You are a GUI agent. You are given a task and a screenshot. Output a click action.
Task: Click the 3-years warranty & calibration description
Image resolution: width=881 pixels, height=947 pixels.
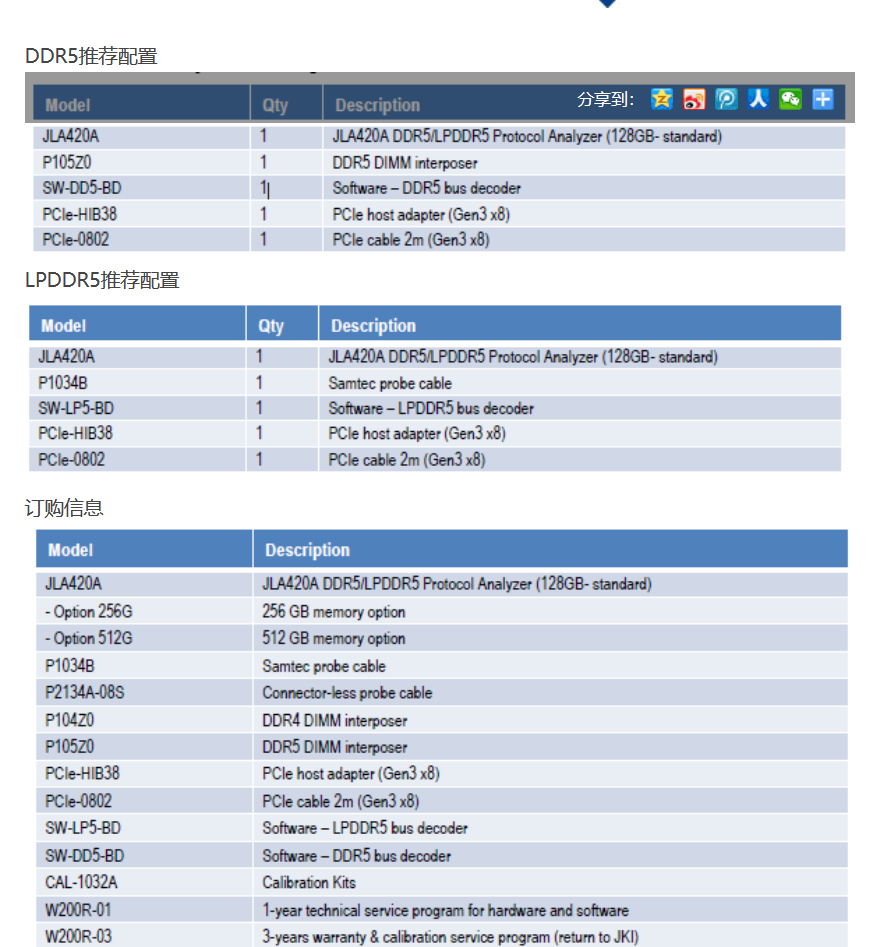click(x=450, y=937)
